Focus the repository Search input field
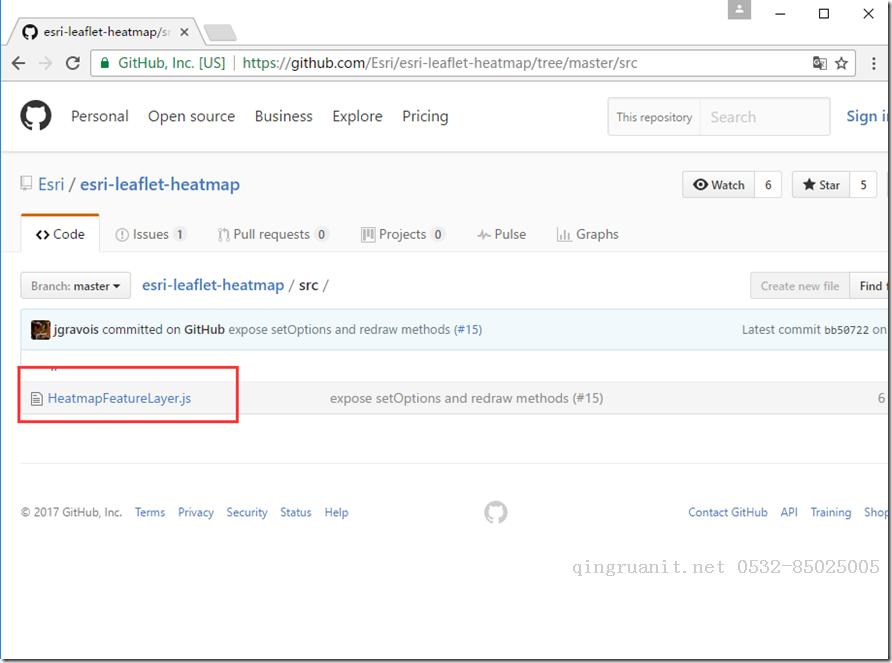Viewport: 892px width, 663px height. [764, 117]
